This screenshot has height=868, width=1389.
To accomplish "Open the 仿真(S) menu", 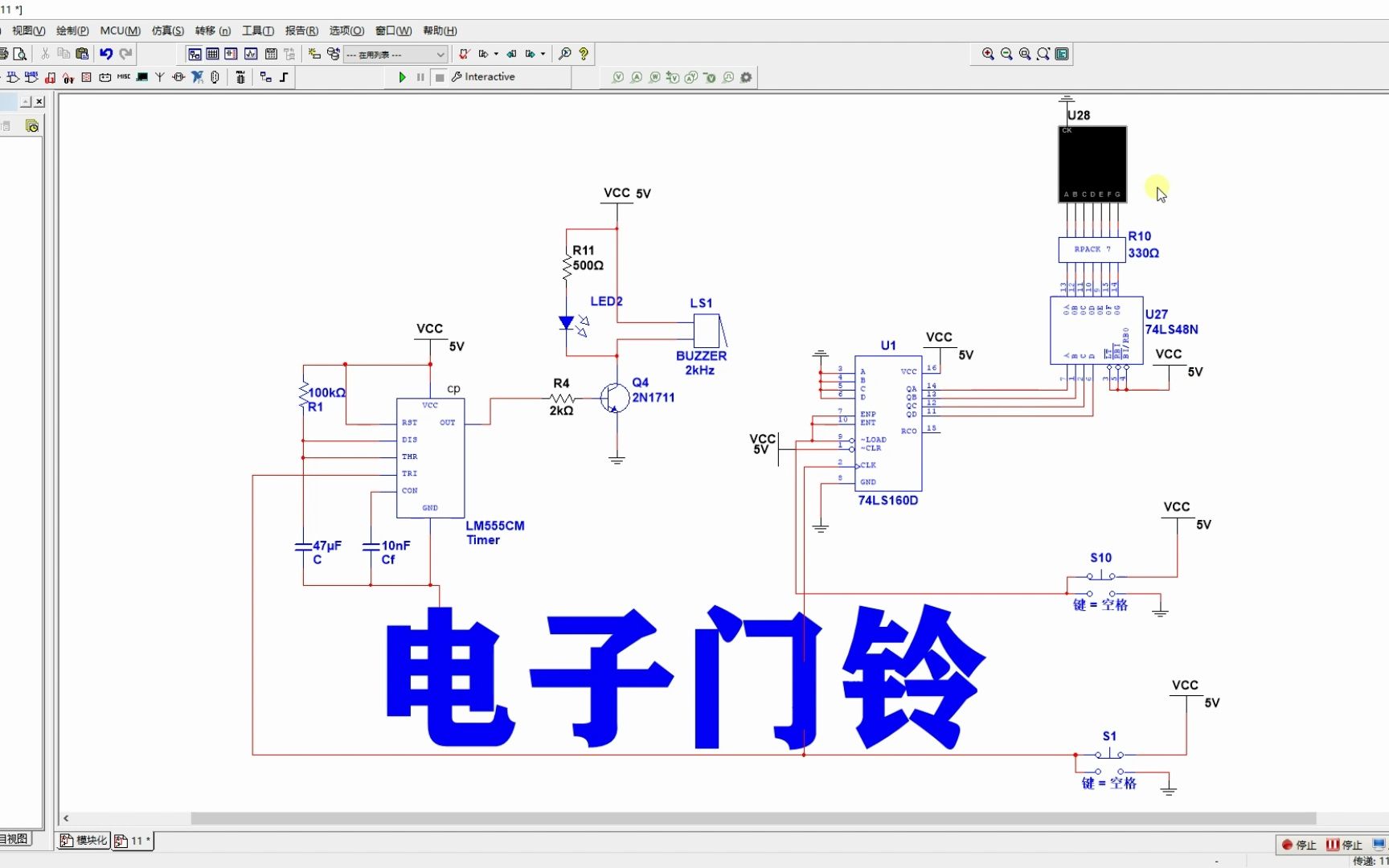I will (167, 31).
